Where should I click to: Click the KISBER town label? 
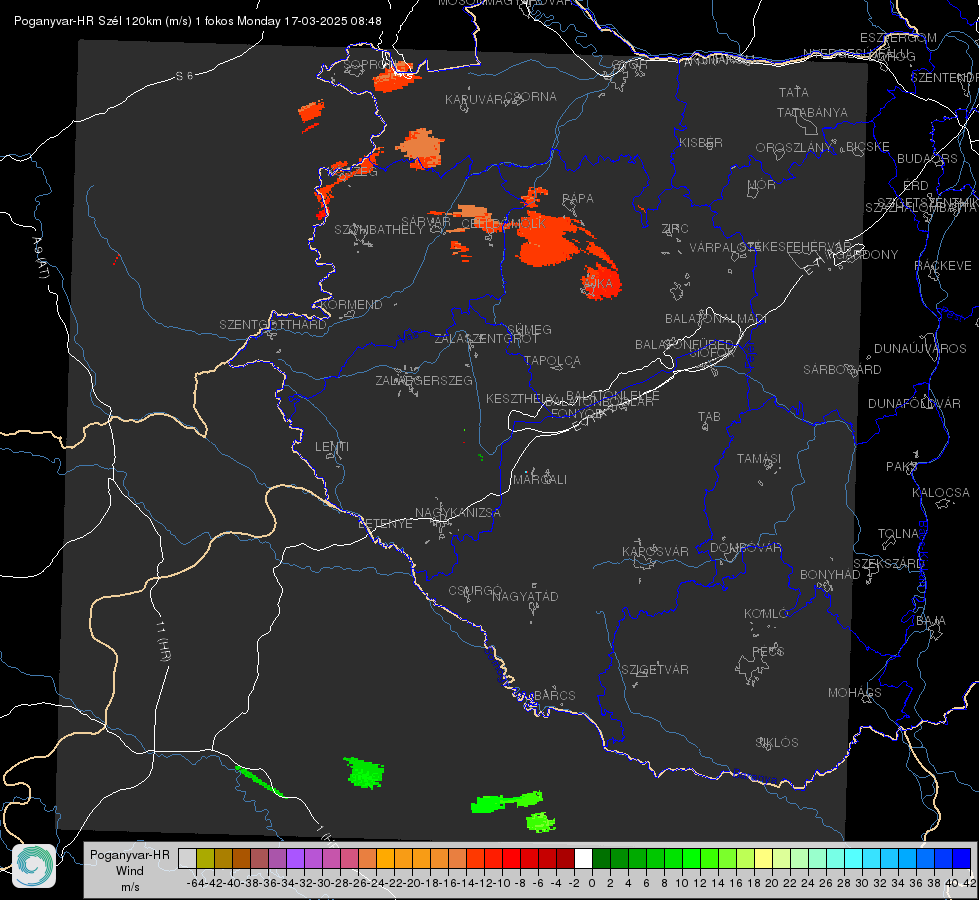coord(701,143)
